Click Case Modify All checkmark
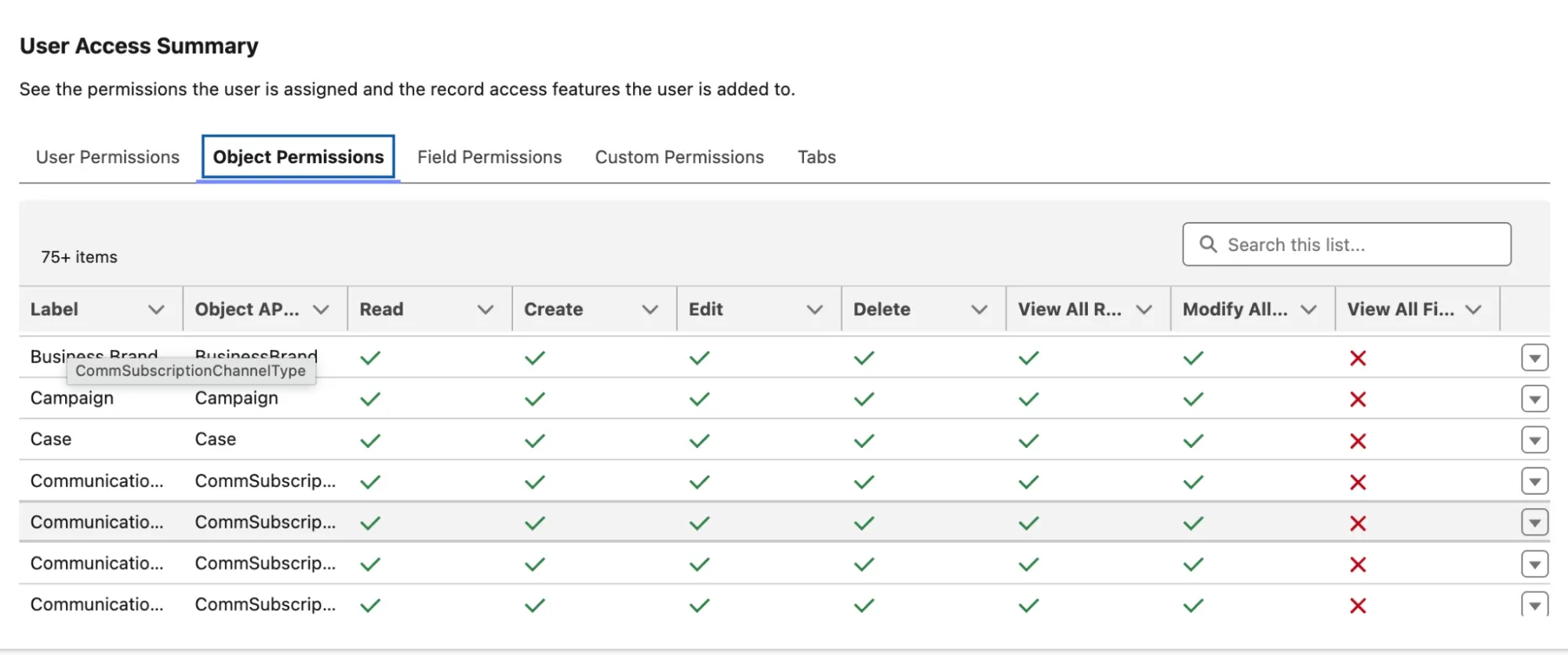1568x655 pixels. point(1193,441)
